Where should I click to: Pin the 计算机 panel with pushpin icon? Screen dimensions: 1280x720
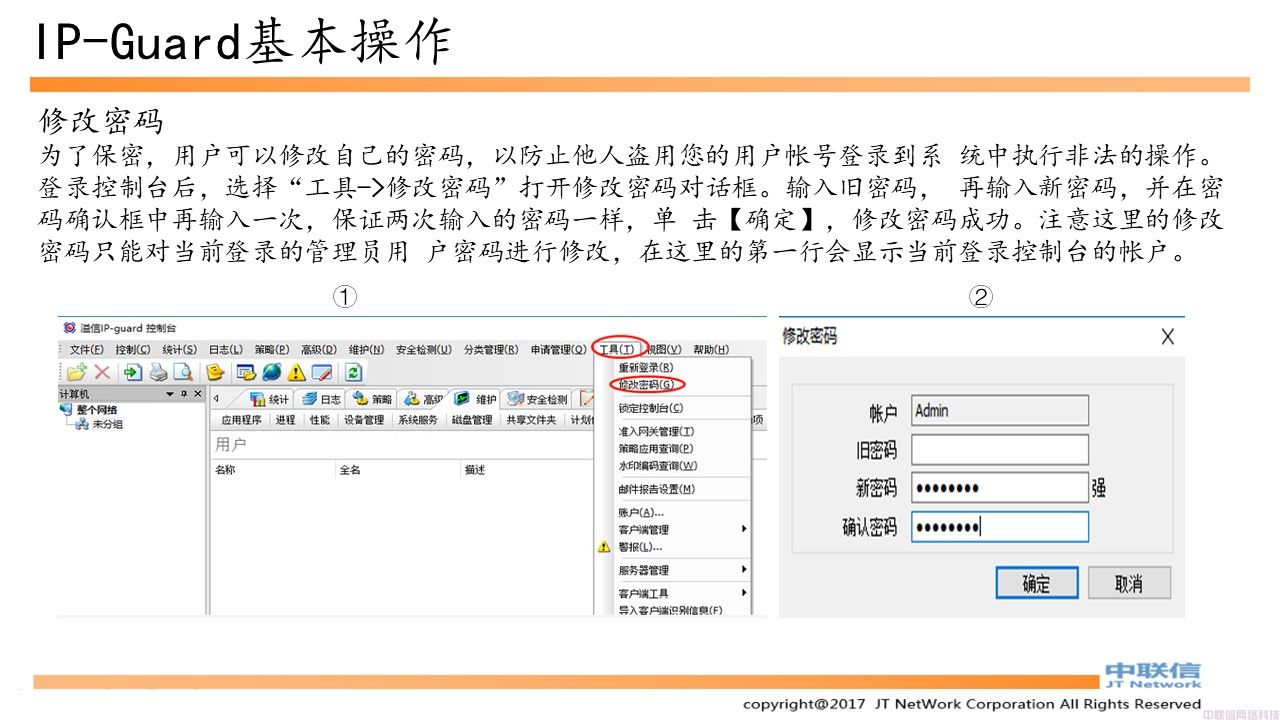click(184, 394)
